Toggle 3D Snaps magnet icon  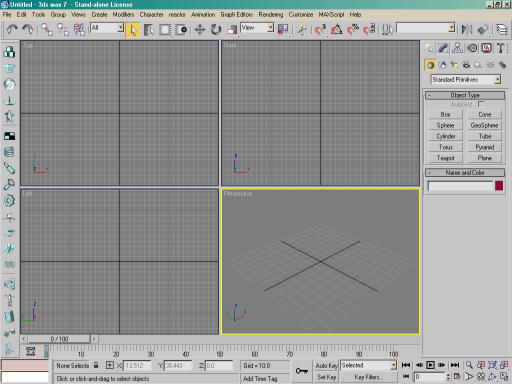[x=320, y=29]
